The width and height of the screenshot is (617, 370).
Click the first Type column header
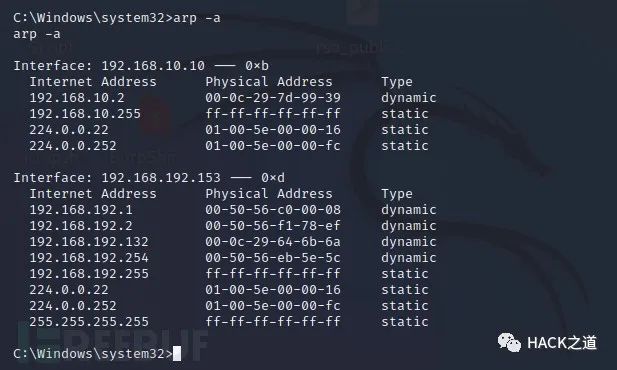(397, 82)
